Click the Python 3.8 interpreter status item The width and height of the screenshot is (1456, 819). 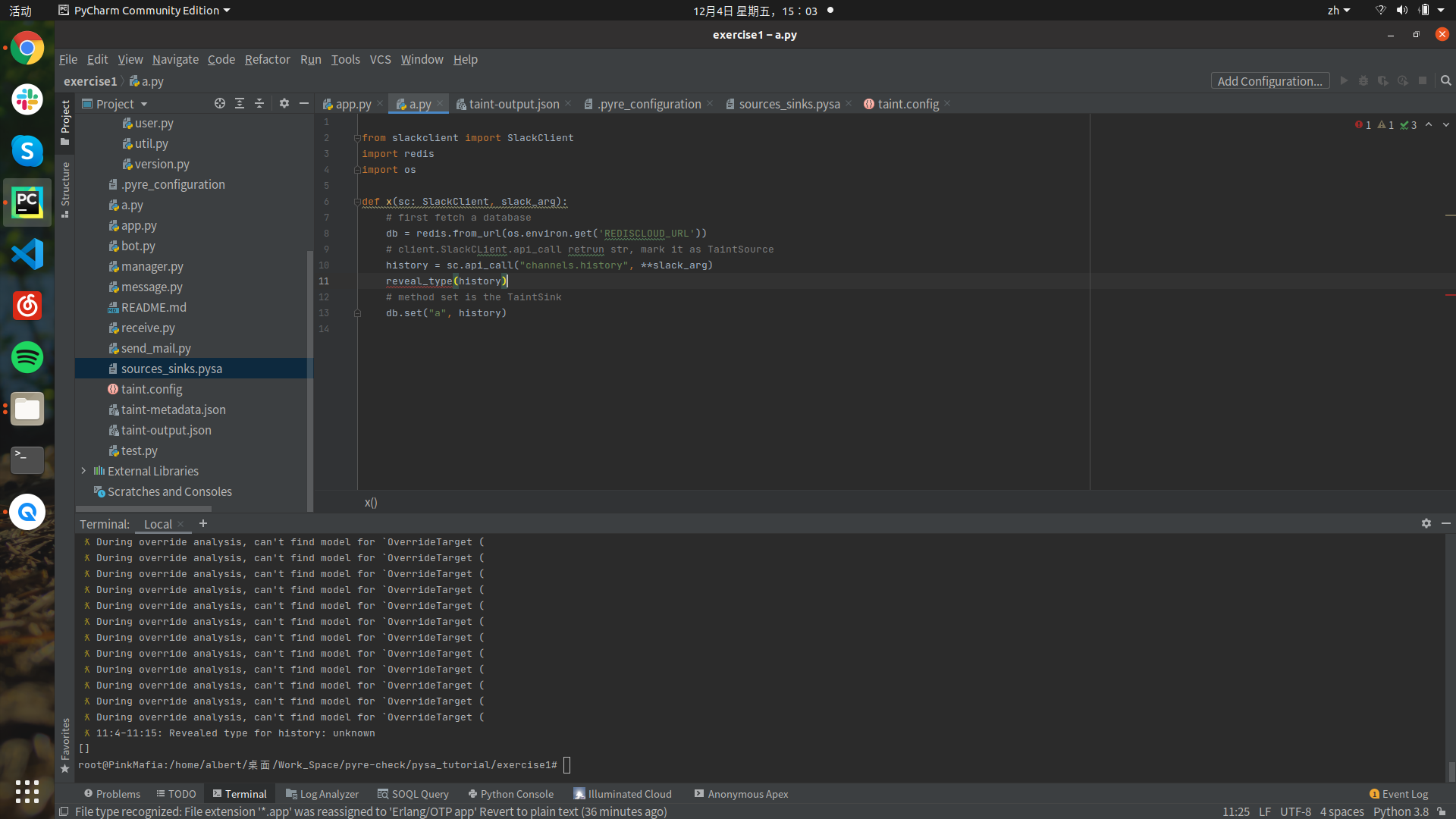coord(1401,811)
